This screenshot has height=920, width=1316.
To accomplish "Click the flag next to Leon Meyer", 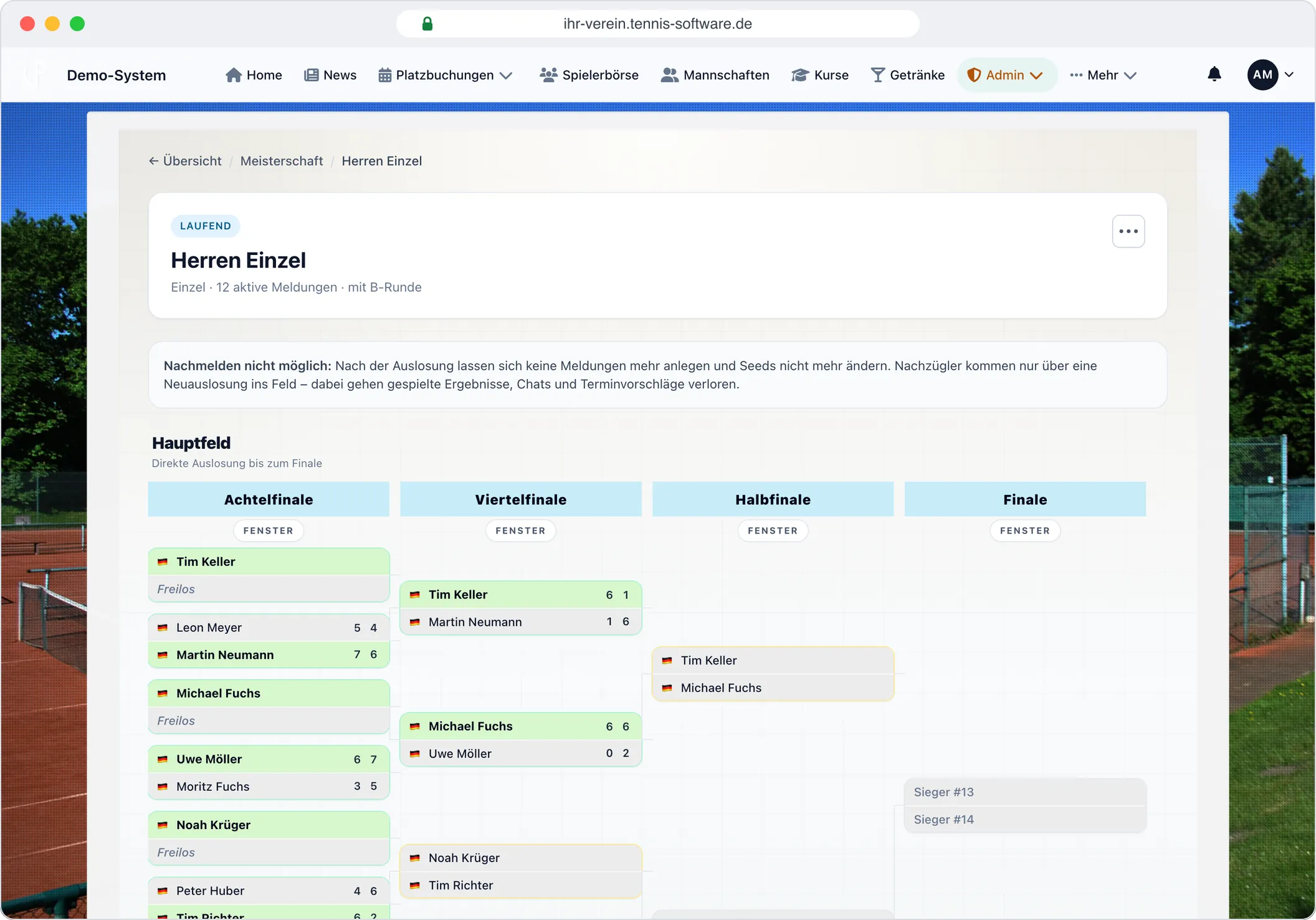I will (163, 628).
